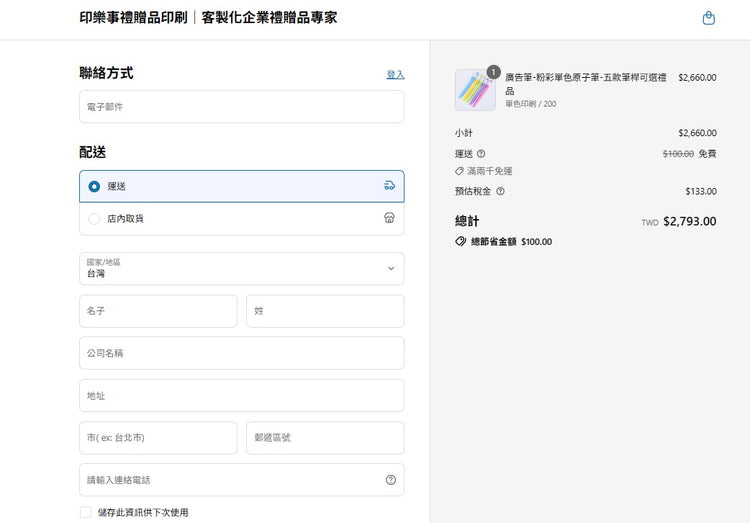
Task: Select the 運送 shipping radio option
Action: (x=94, y=186)
